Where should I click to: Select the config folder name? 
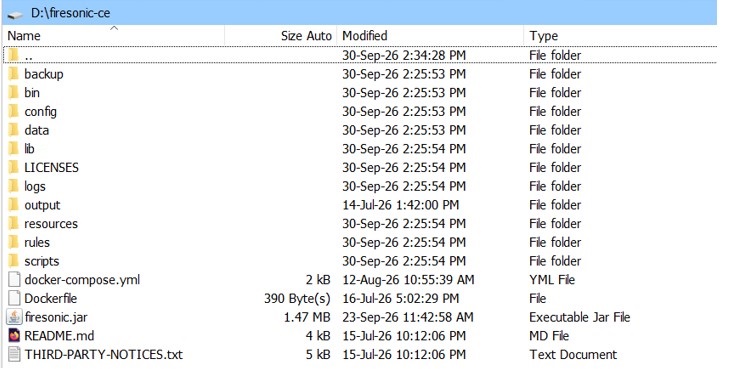pos(40,111)
